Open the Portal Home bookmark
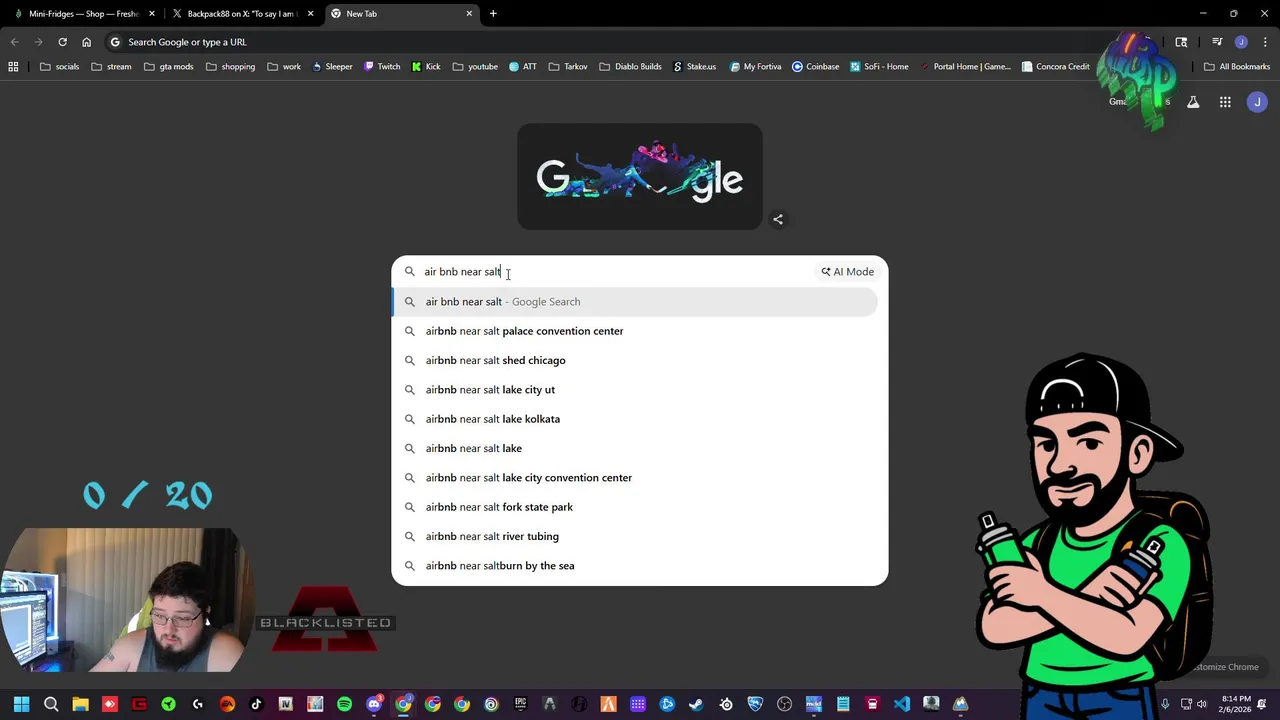 tap(965, 67)
